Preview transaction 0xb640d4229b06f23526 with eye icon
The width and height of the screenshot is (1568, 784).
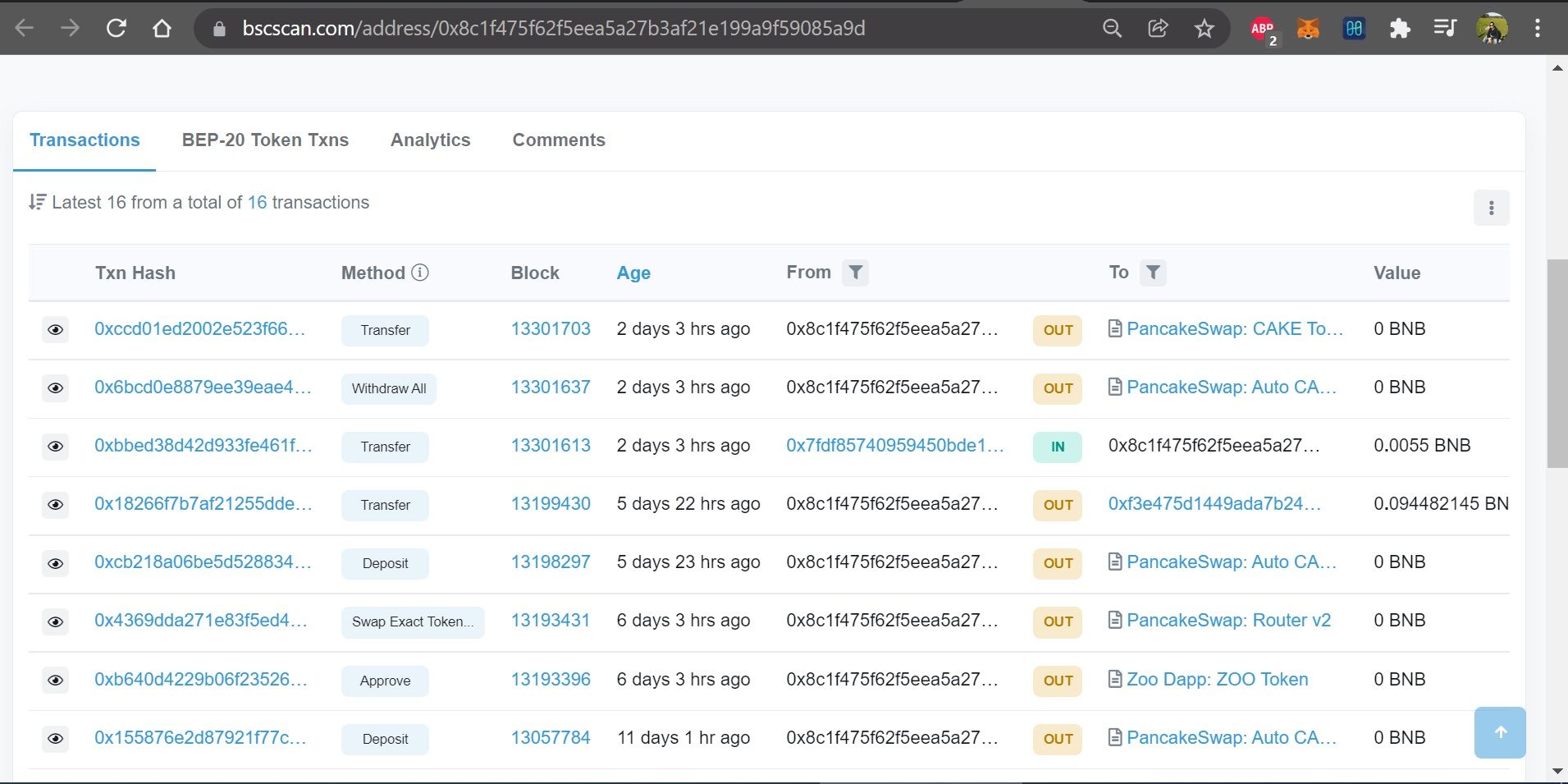click(55, 681)
